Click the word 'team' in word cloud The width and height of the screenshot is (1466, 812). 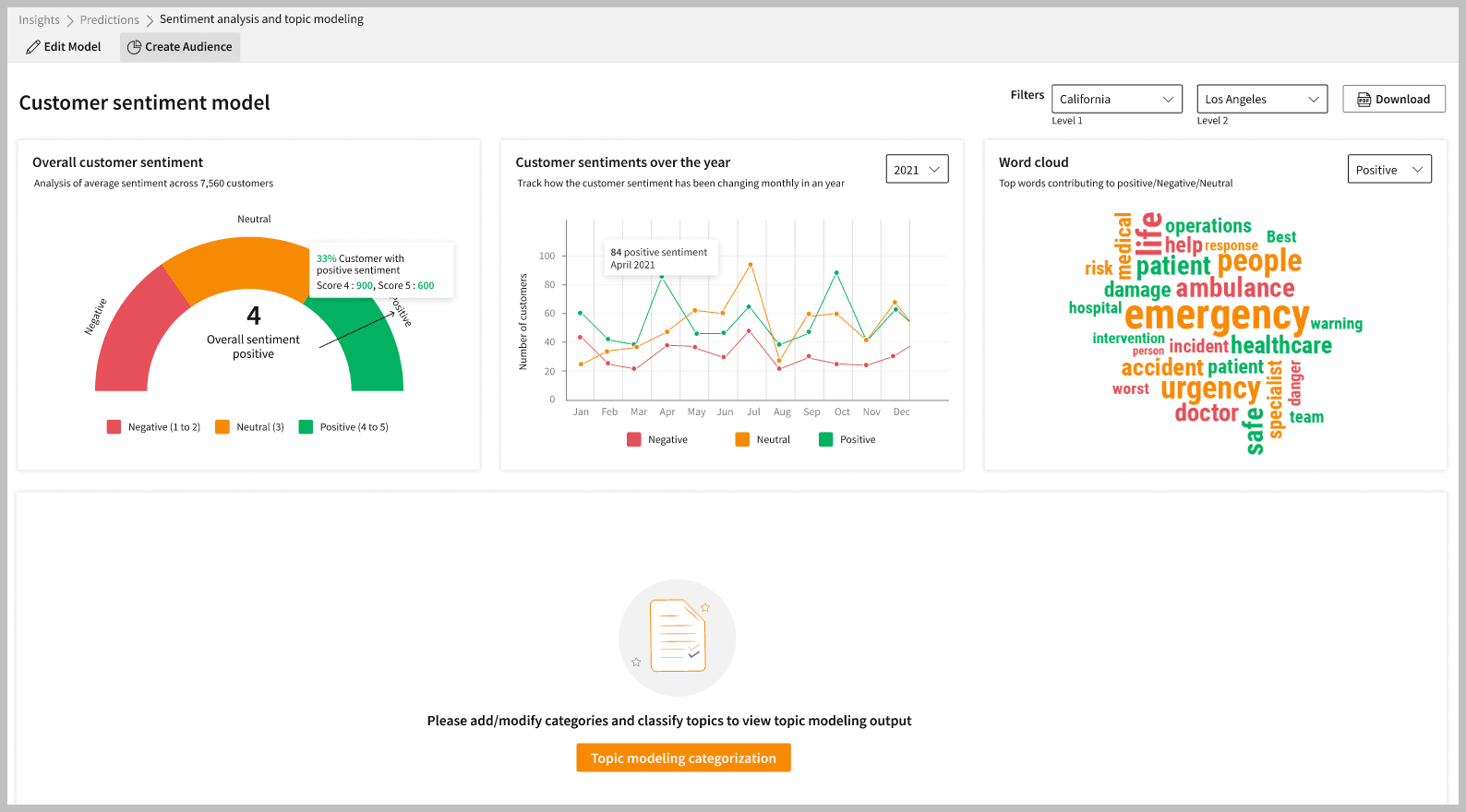(x=1306, y=417)
